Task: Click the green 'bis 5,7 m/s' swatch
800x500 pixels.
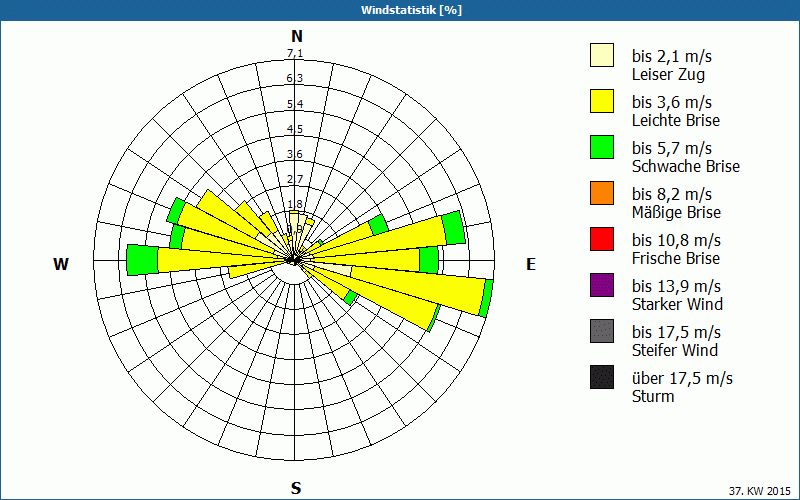Action: [x=602, y=147]
